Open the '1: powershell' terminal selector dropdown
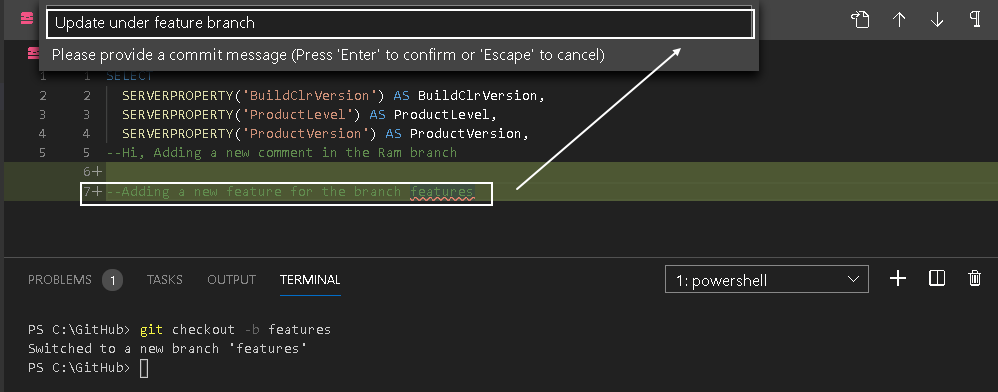 (767, 279)
